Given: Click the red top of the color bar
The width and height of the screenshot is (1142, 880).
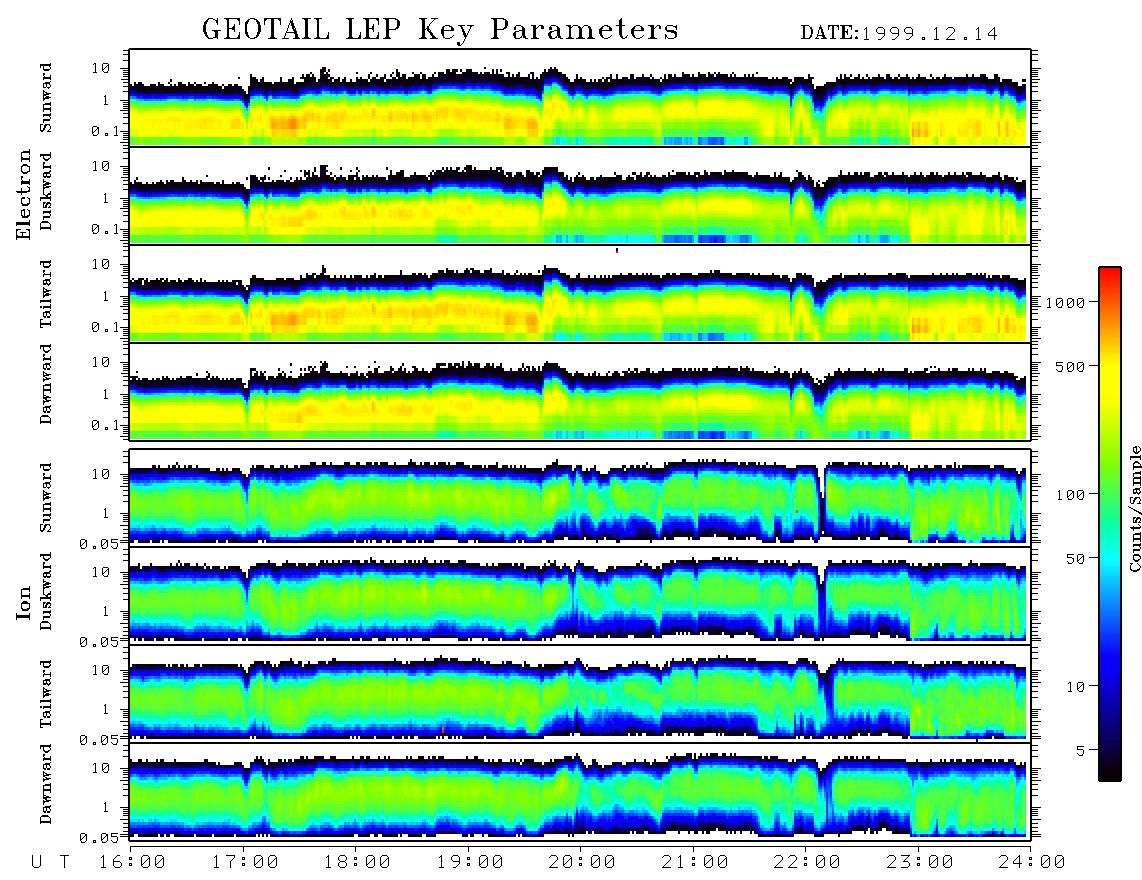Looking at the screenshot, I should (x=1110, y=277).
